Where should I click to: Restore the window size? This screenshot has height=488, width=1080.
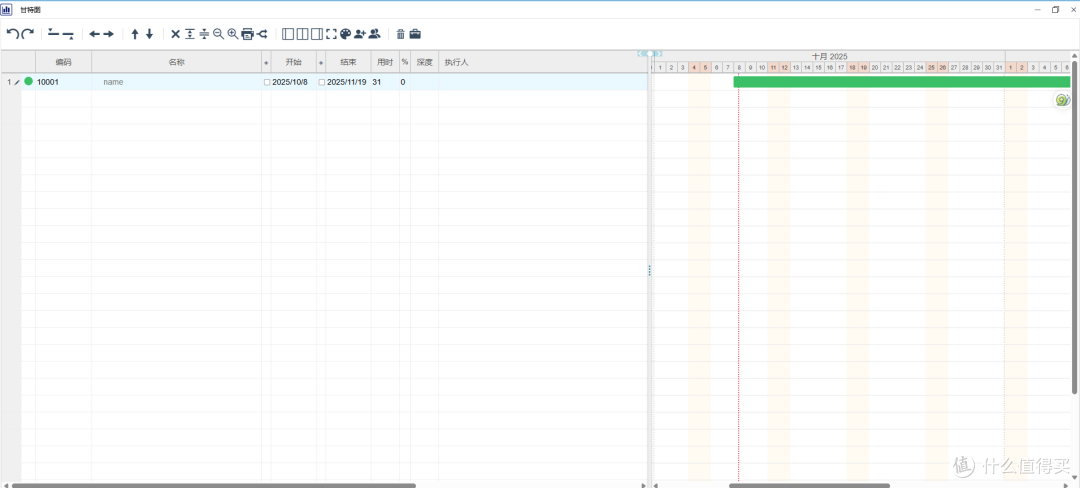(1055, 10)
